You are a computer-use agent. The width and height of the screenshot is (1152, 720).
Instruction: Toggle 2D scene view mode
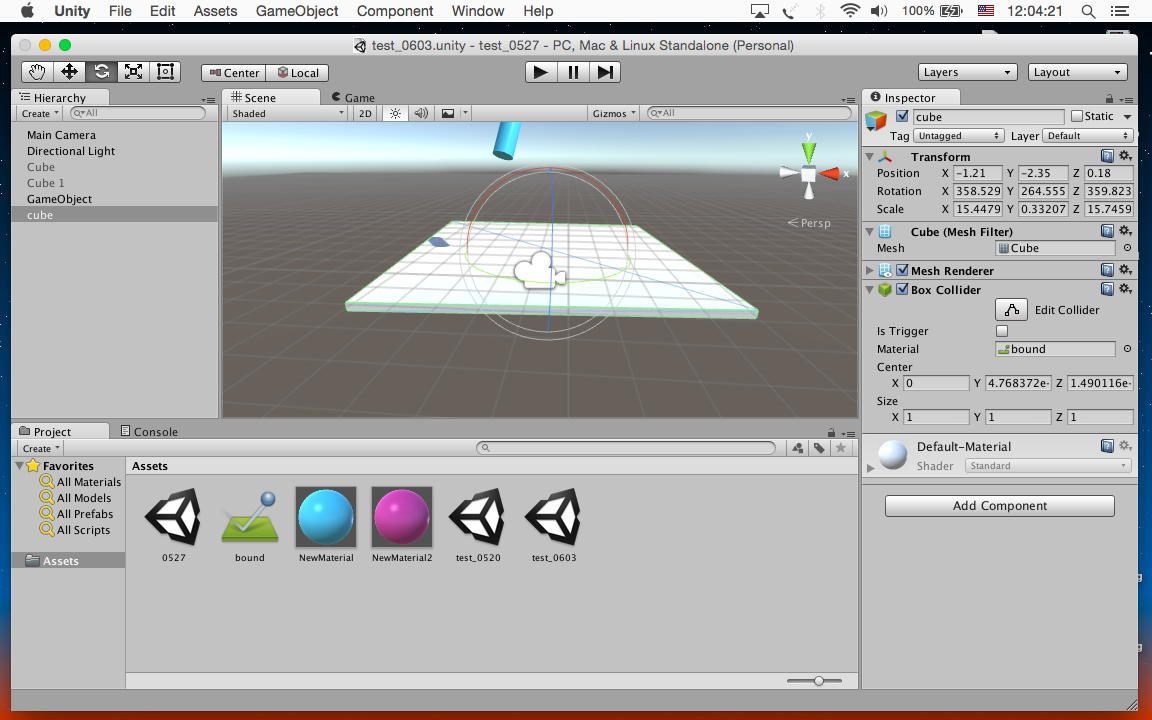(x=365, y=113)
